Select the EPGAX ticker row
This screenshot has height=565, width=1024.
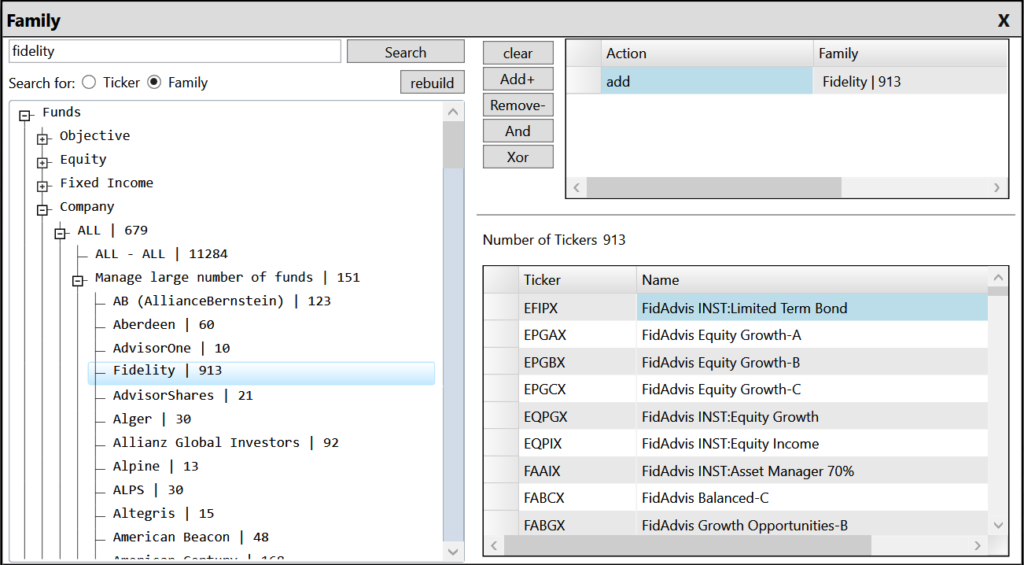click(545, 335)
